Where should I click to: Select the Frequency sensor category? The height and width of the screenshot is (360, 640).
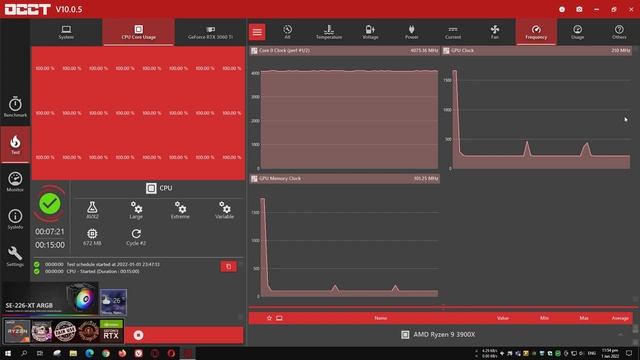[536, 32]
